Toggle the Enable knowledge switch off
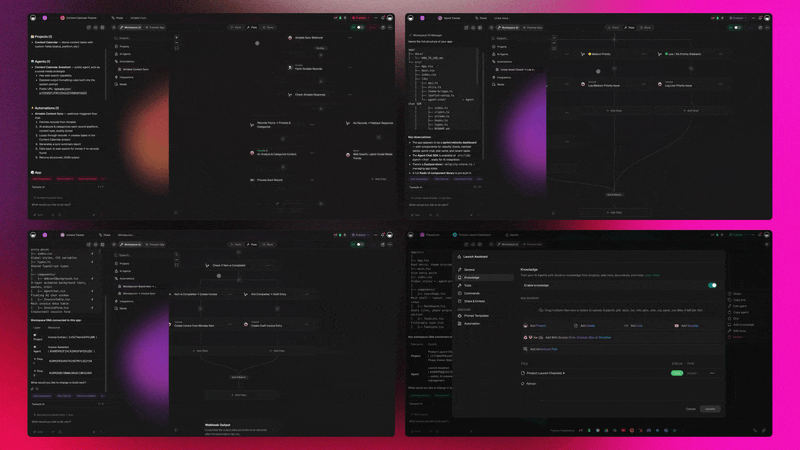The height and width of the screenshot is (450, 800). (712, 285)
